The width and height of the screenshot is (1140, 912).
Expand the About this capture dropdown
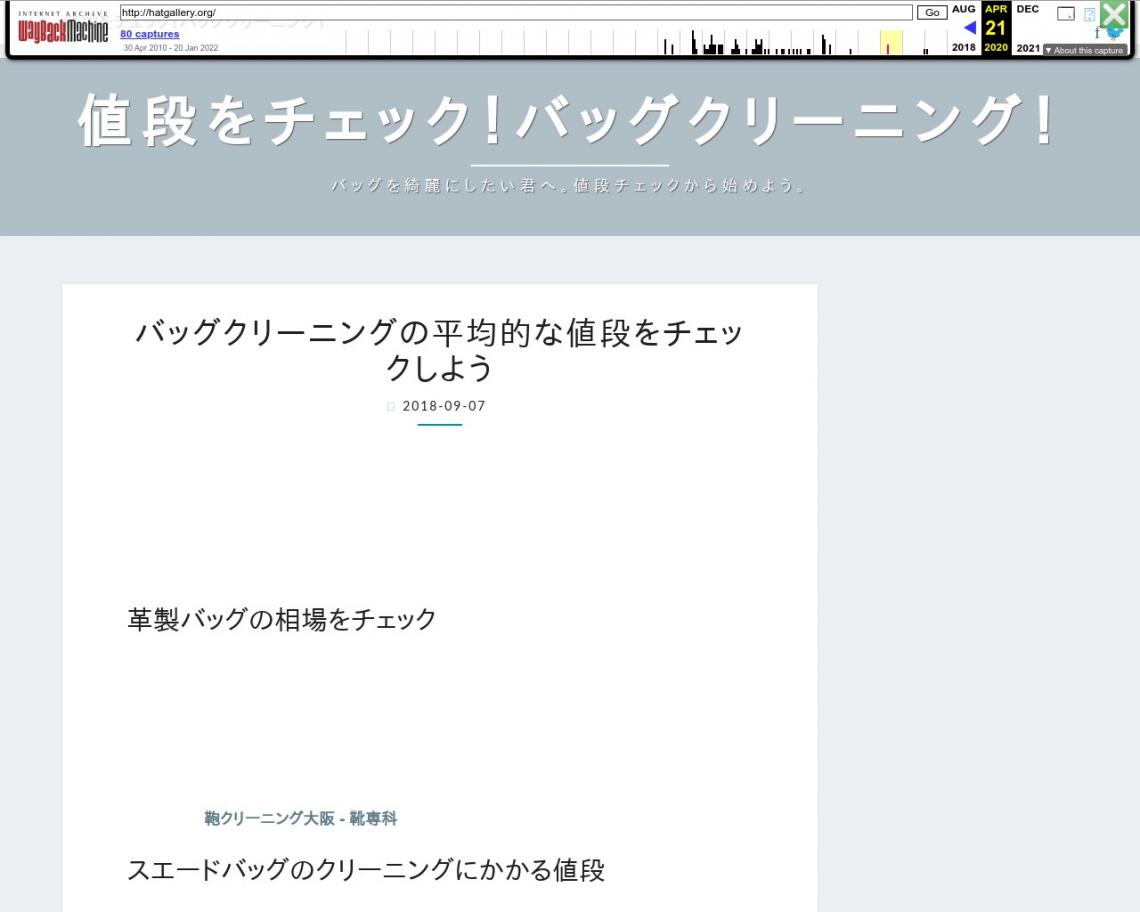click(x=1084, y=50)
